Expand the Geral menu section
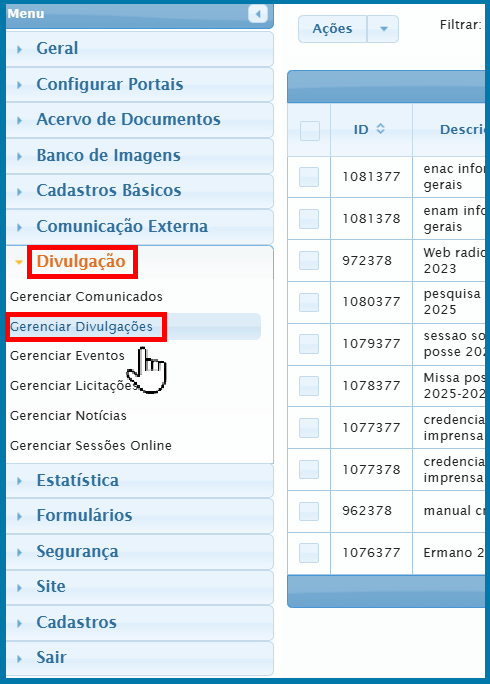This screenshot has height=684, width=490. tap(140, 49)
